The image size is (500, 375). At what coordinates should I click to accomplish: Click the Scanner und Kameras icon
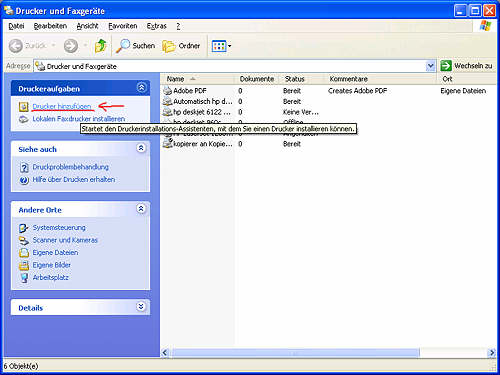(24, 240)
